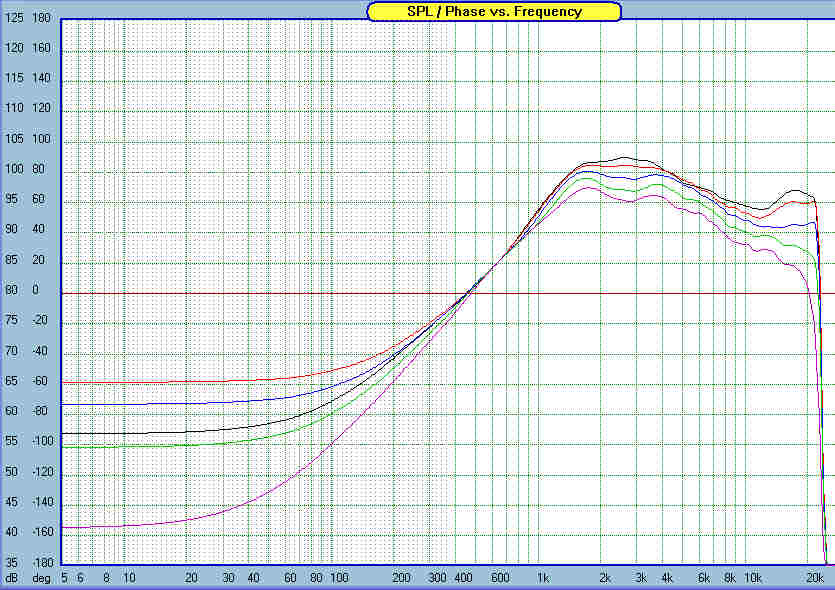835x590 pixels.
Task: Click the 20k frequency tick label
Action: pyautogui.click(x=815, y=578)
